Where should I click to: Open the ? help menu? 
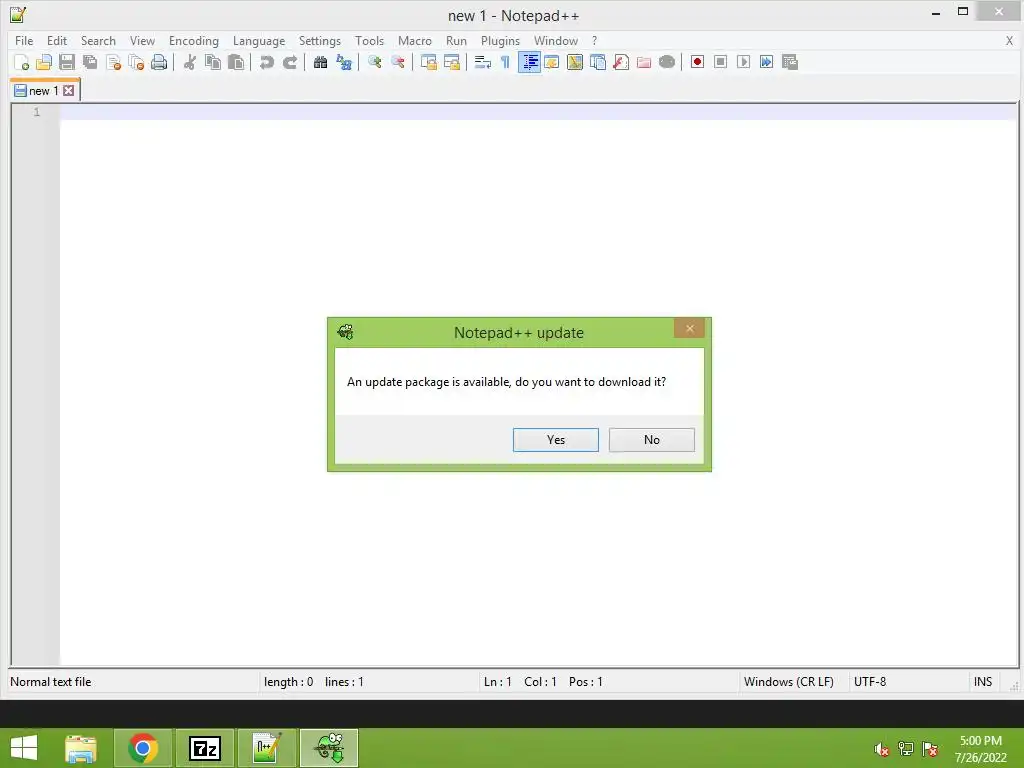point(594,40)
